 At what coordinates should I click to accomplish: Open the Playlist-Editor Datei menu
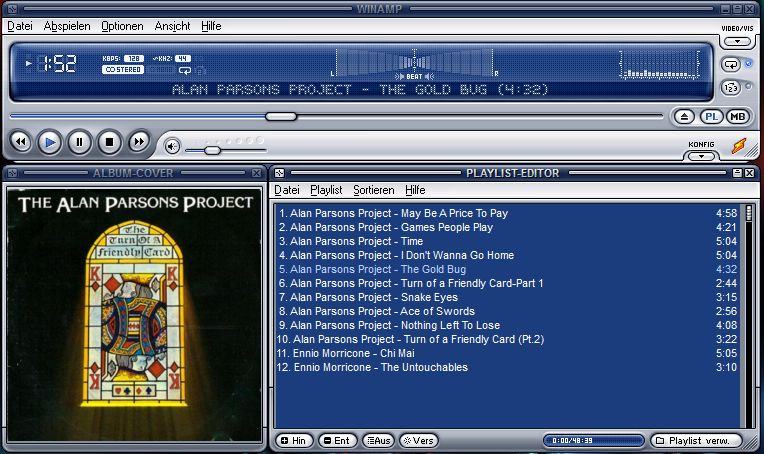click(x=287, y=190)
